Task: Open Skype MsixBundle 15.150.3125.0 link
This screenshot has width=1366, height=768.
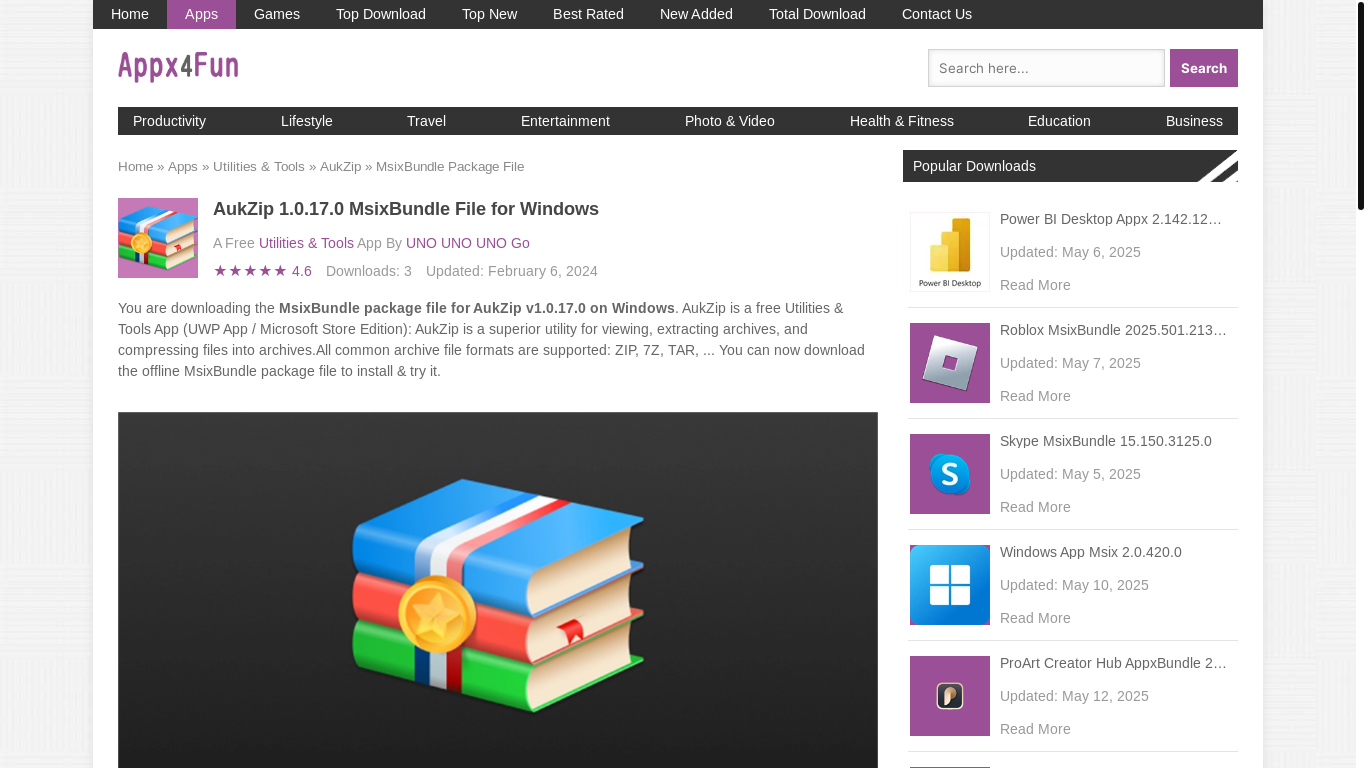Action: tap(1106, 441)
